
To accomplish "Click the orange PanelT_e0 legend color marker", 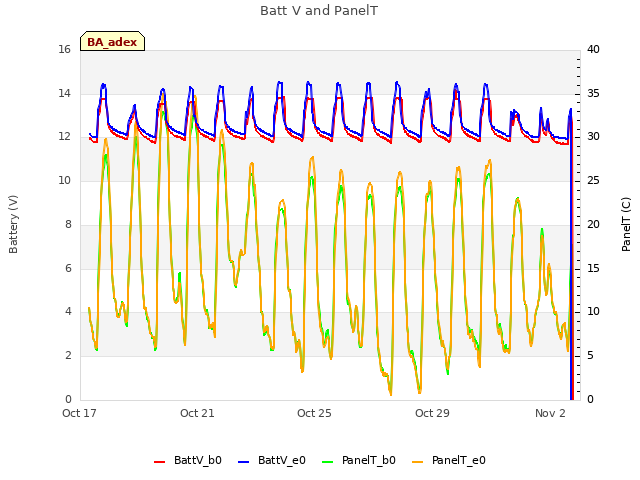I will [x=417, y=462].
